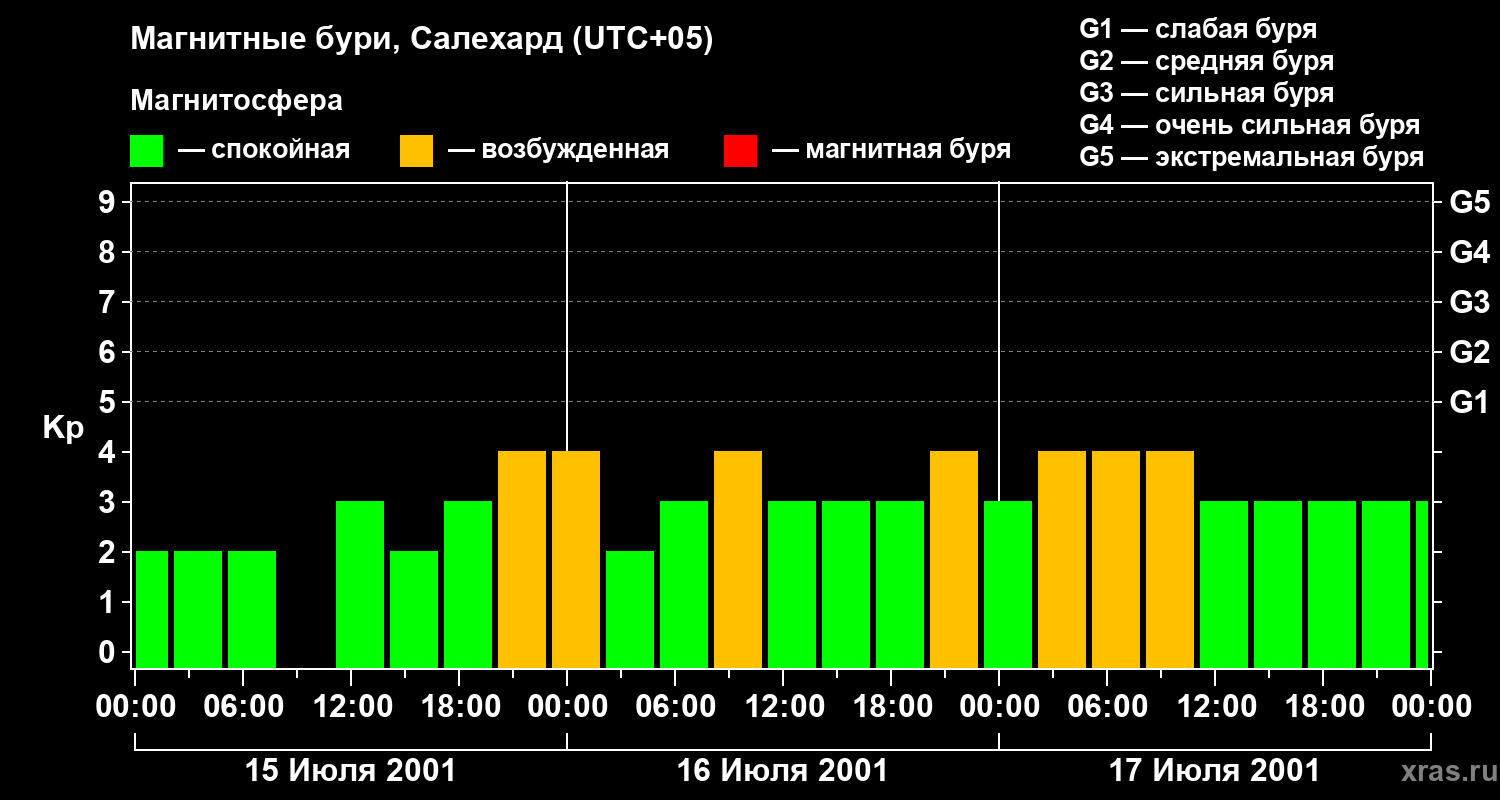
Task: Click the 15 July 21:00–00:00 orange bar
Action: click(522, 559)
